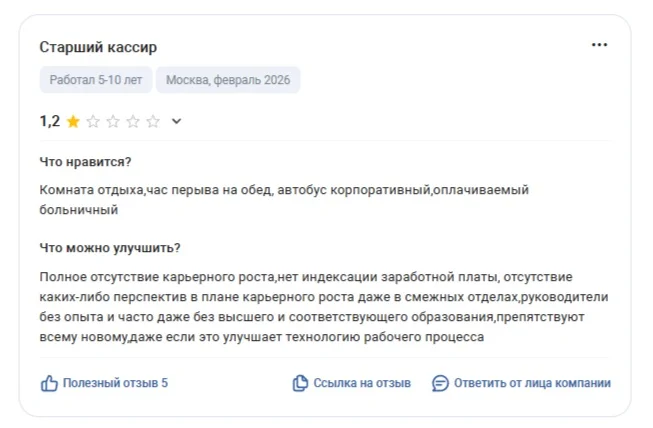Click the text beginning Комната отдыха
Image resolution: width=653 pixels, height=428 pixels.
coord(284,200)
